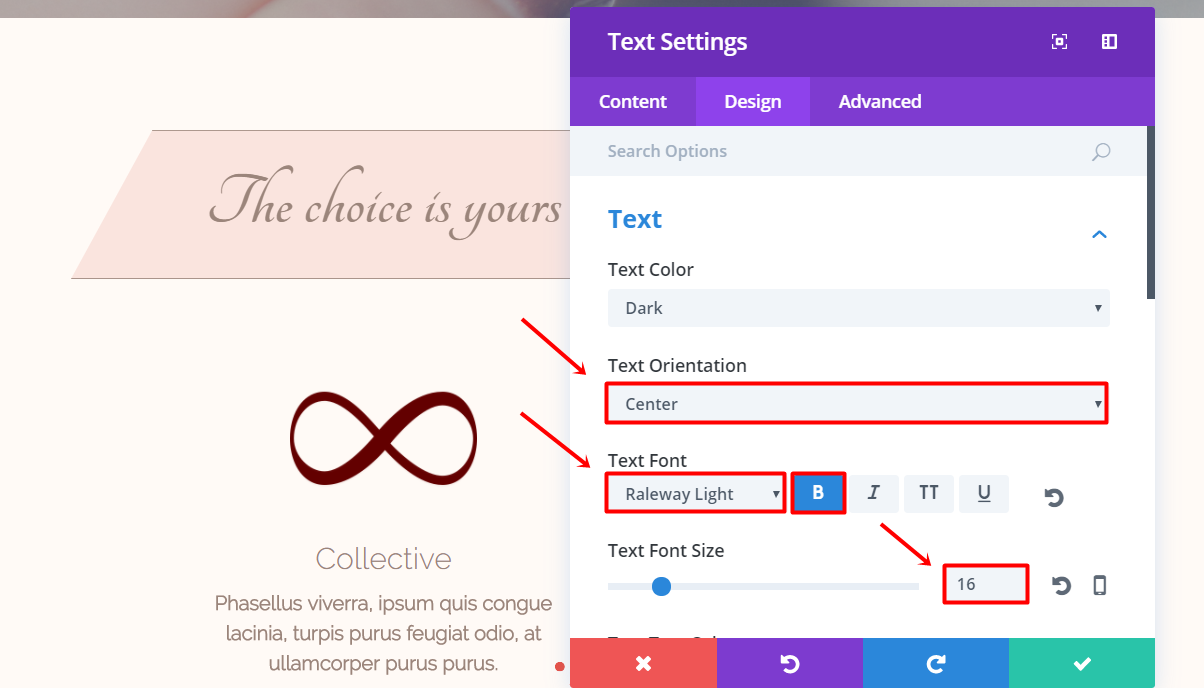Viewport: 1204px width, 688px height.
Task: Toggle Italic font style
Action: pyautogui.click(x=874, y=493)
